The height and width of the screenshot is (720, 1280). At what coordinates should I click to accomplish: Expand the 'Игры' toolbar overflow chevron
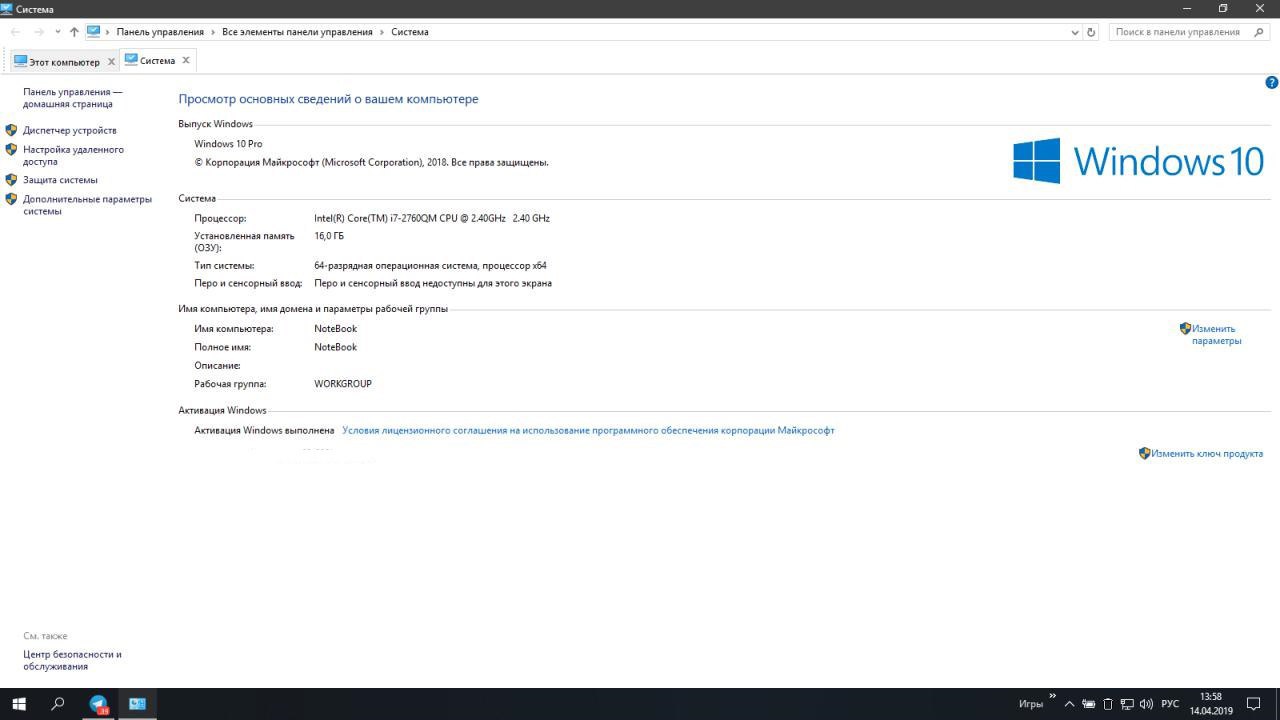click(1052, 696)
